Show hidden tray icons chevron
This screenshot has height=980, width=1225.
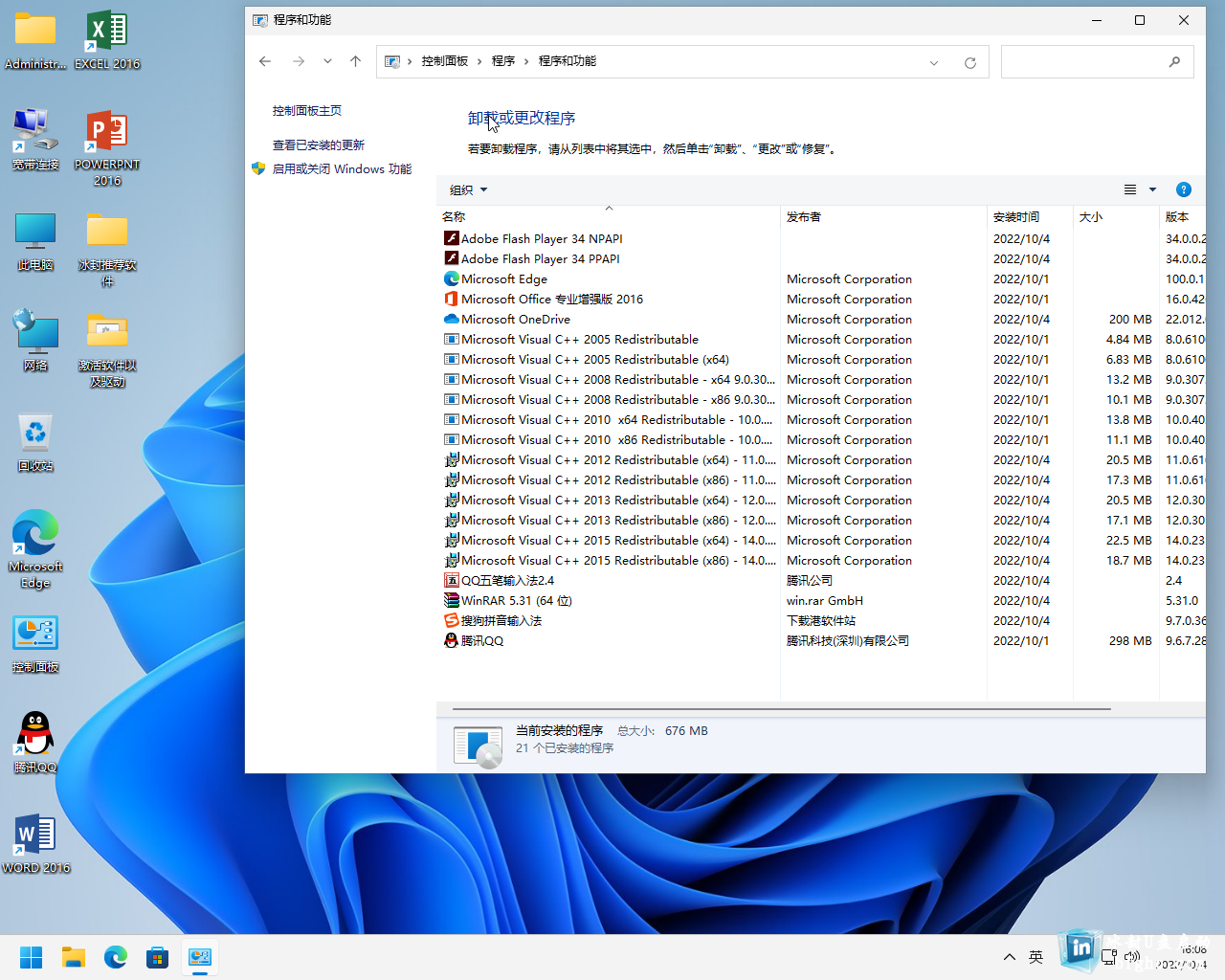coord(1009,957)
